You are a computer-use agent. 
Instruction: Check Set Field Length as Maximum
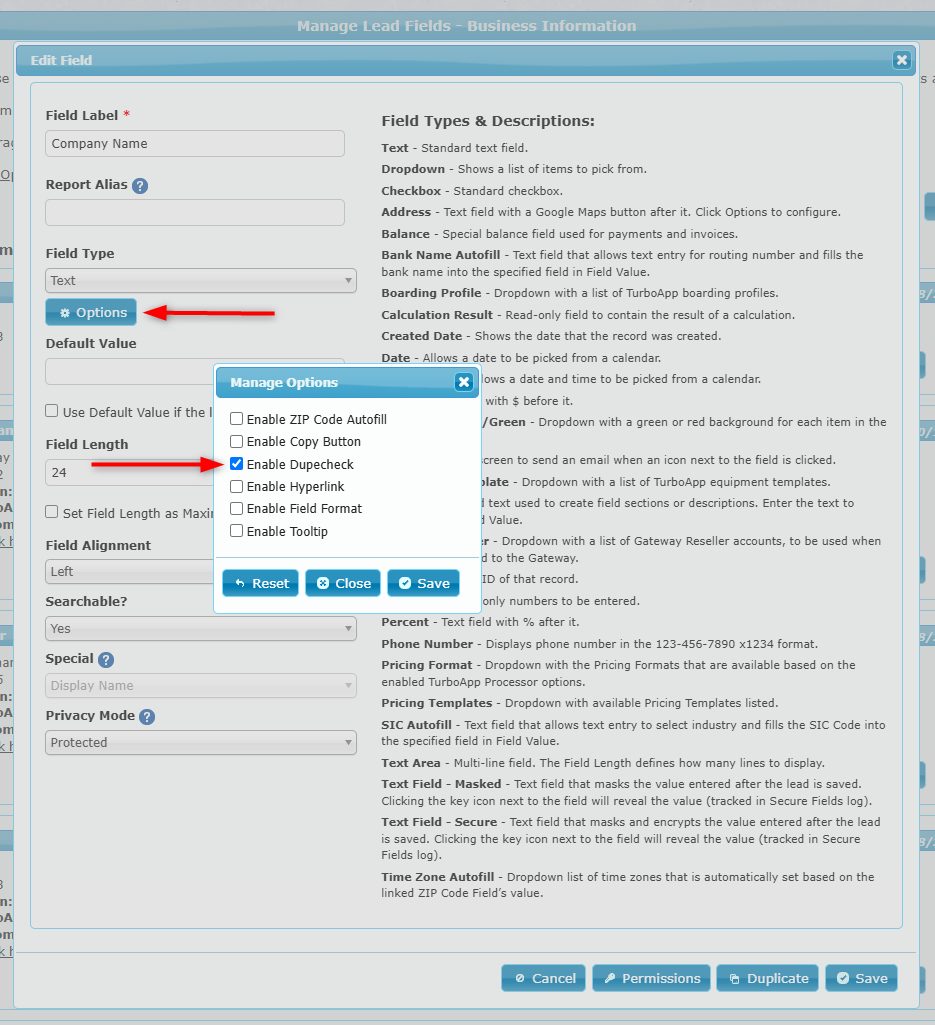[x=52, y=512]
